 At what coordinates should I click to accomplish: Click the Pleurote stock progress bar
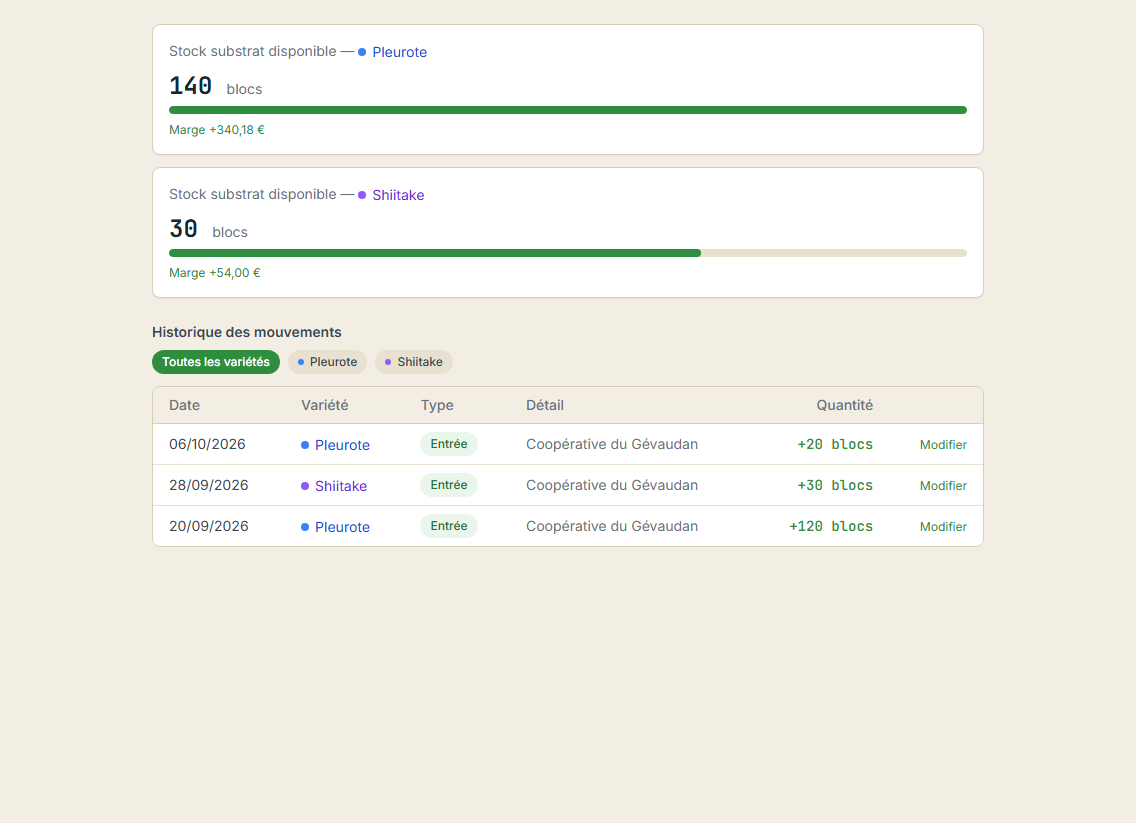pyautogui.click(x=568, y=110)
